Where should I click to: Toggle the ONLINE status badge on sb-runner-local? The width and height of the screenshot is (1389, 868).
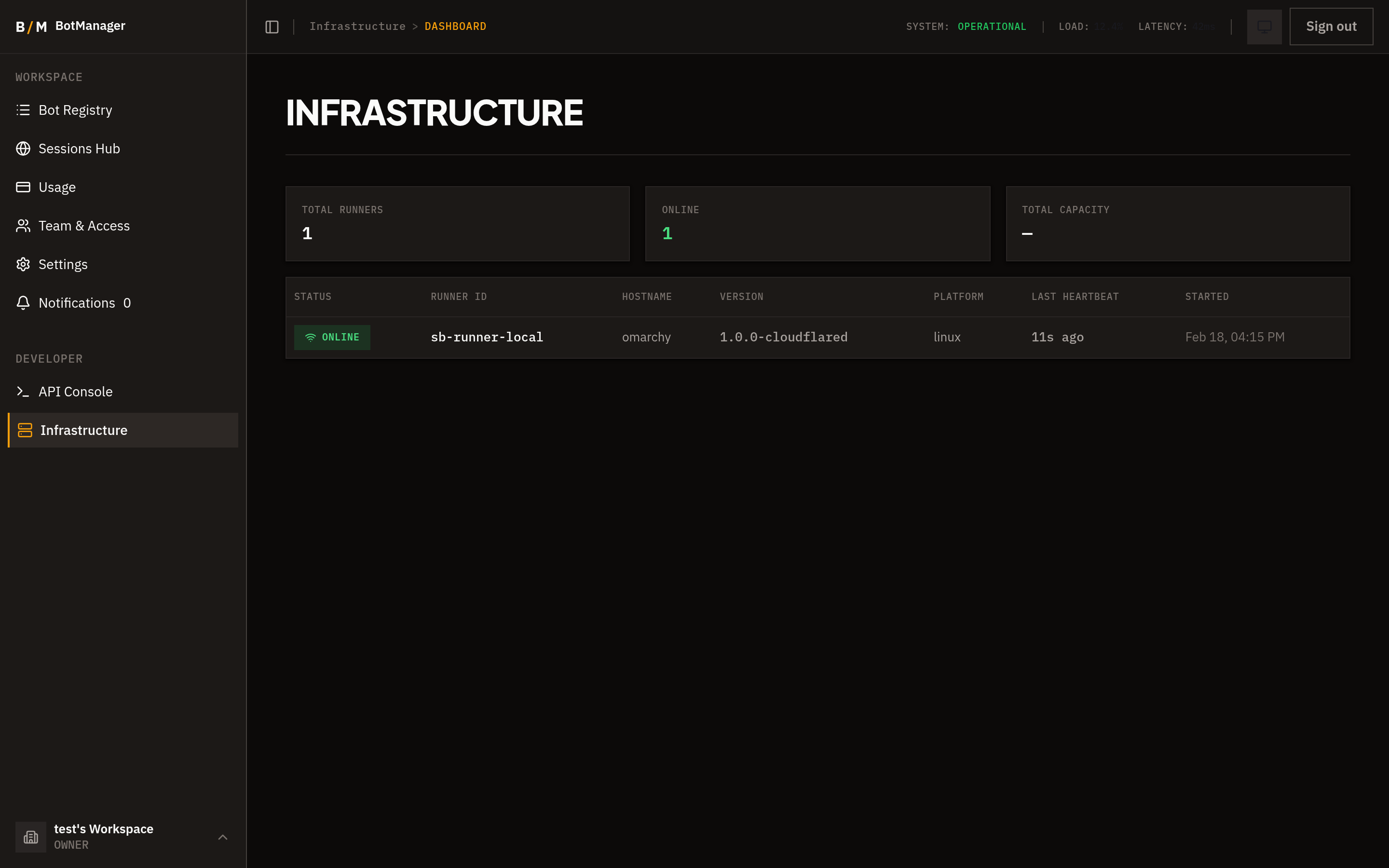click(x=332, y=337)
